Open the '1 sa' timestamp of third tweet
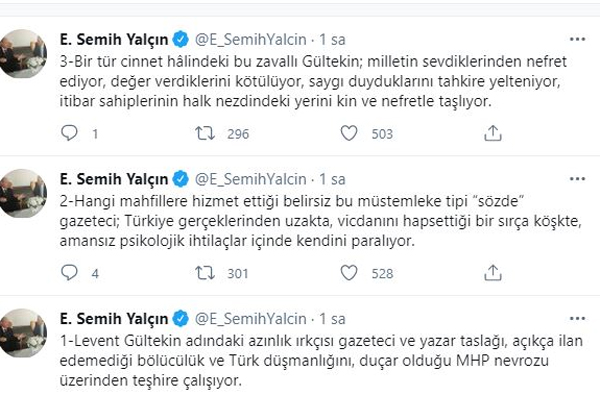This screenshot has height=395, width=600. pyautogui.click(x=332, y=319)
